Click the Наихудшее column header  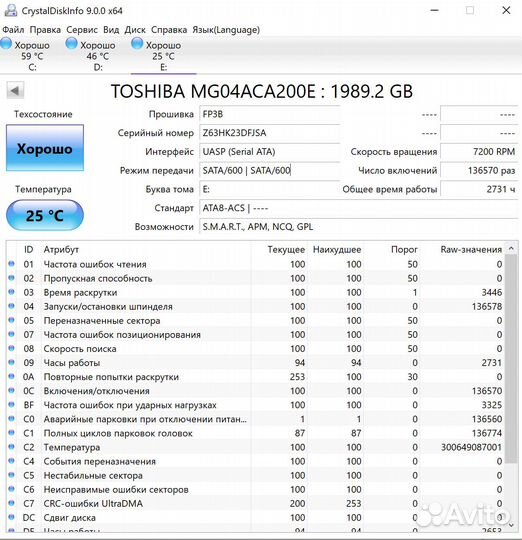tap(337, 249)
